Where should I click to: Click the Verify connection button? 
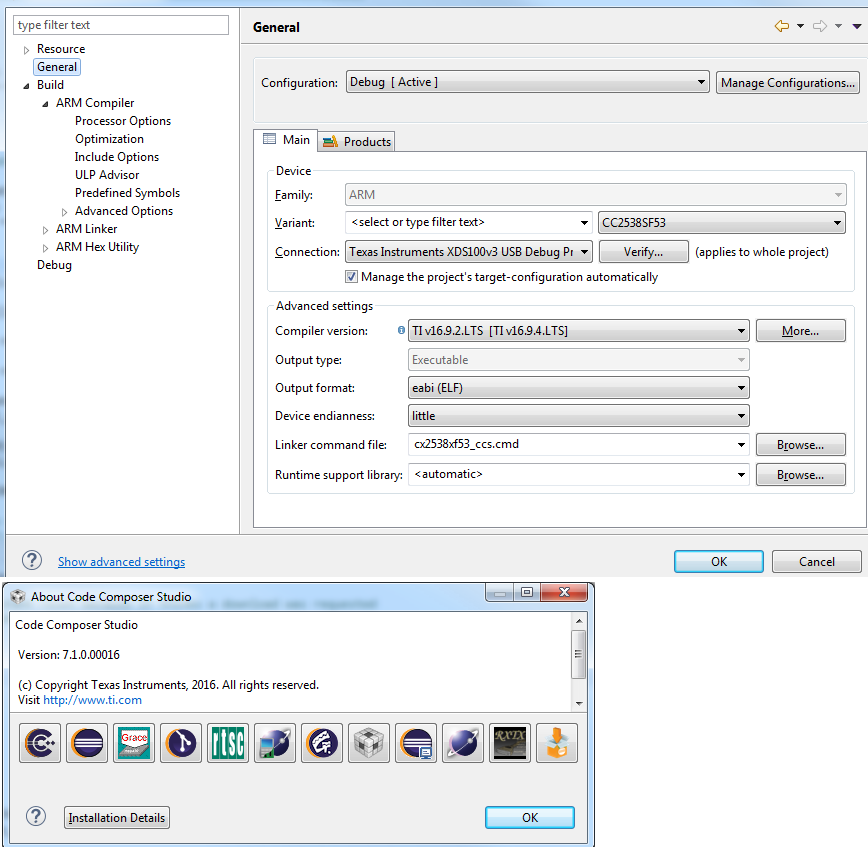pos(643,252)
